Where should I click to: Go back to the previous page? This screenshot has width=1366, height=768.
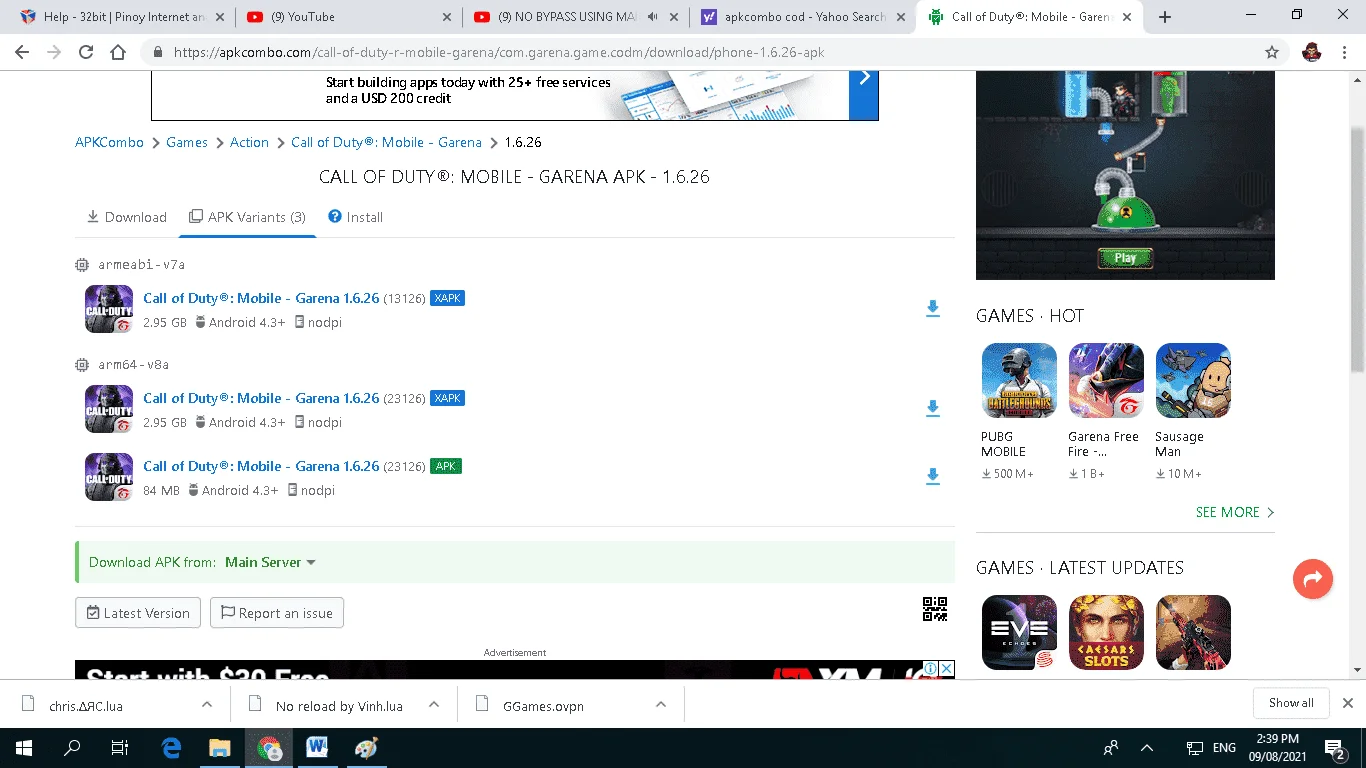pyautogui.click(x=22, y=52)
